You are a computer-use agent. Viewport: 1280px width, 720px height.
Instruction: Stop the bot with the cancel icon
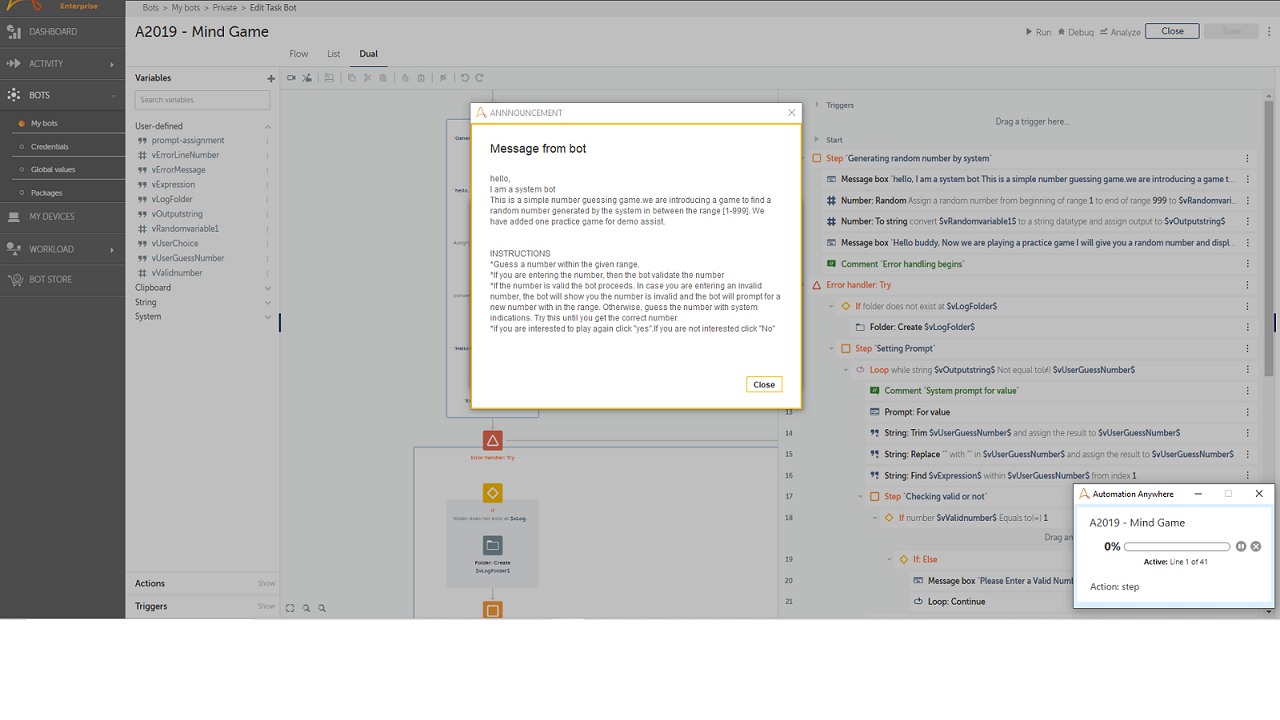pos(1256,547)
